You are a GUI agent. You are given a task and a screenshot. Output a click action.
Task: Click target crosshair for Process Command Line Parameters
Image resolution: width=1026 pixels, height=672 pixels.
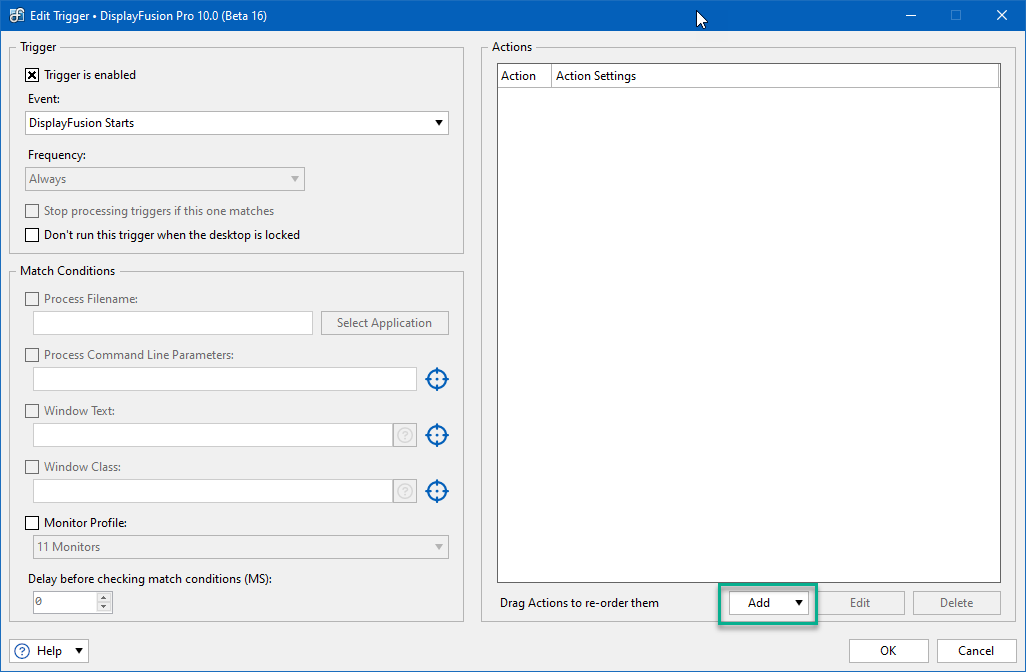point(436,379)
